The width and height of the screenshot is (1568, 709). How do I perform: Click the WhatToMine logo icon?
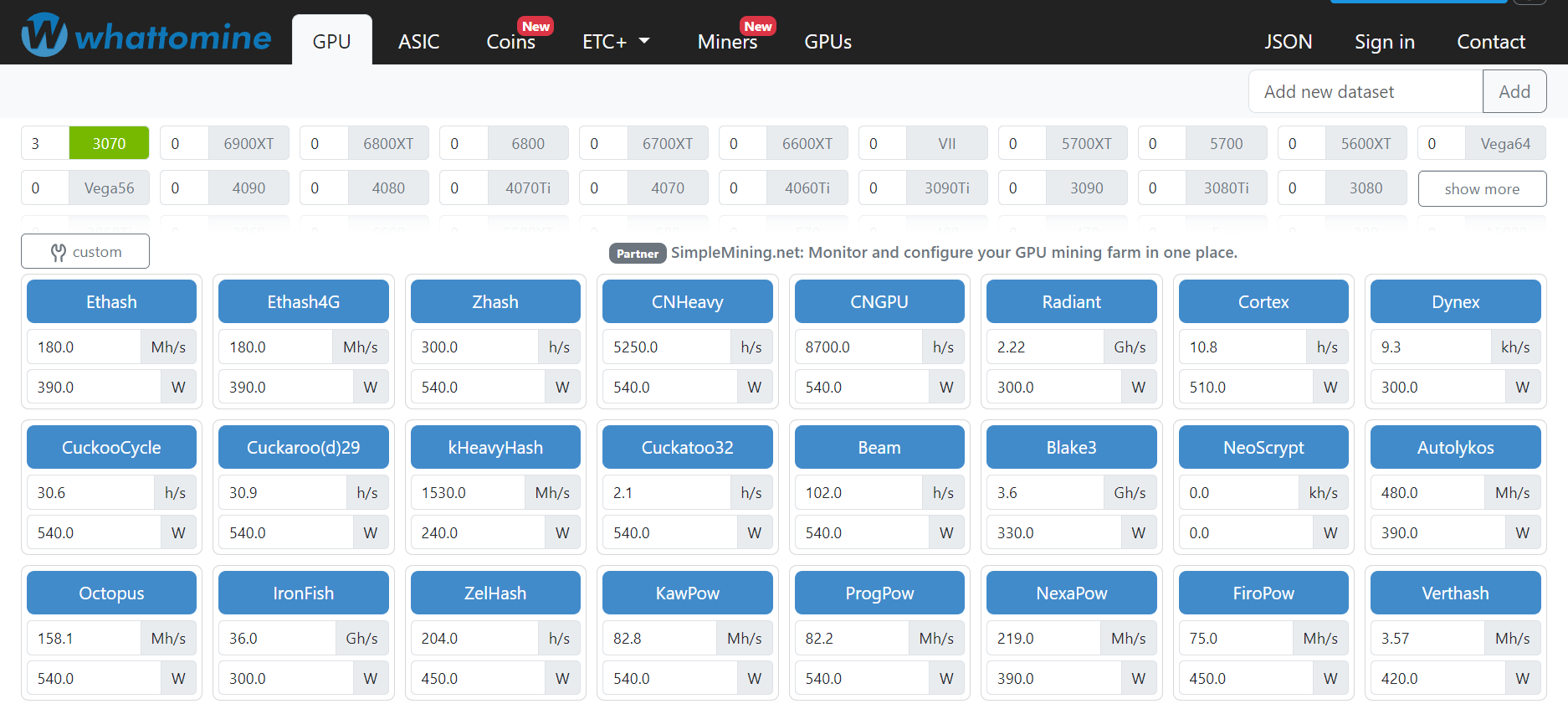pyautogui.click(x=44, y=36)
